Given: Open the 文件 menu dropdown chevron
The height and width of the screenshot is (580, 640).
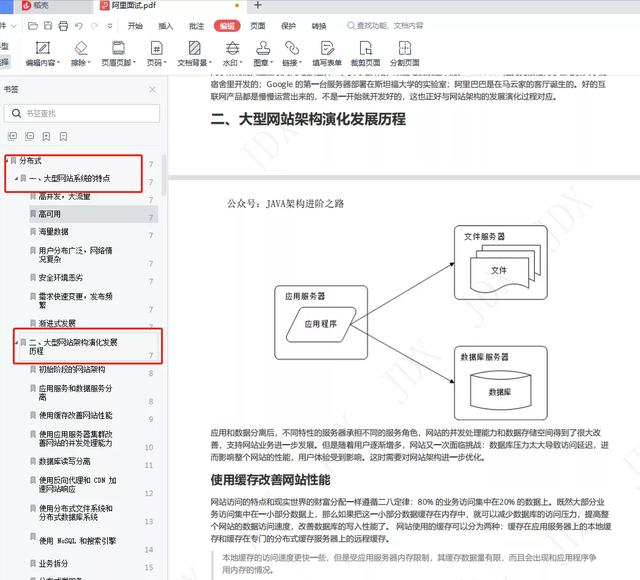Looking at the screenshot, I should pos(14,26).
